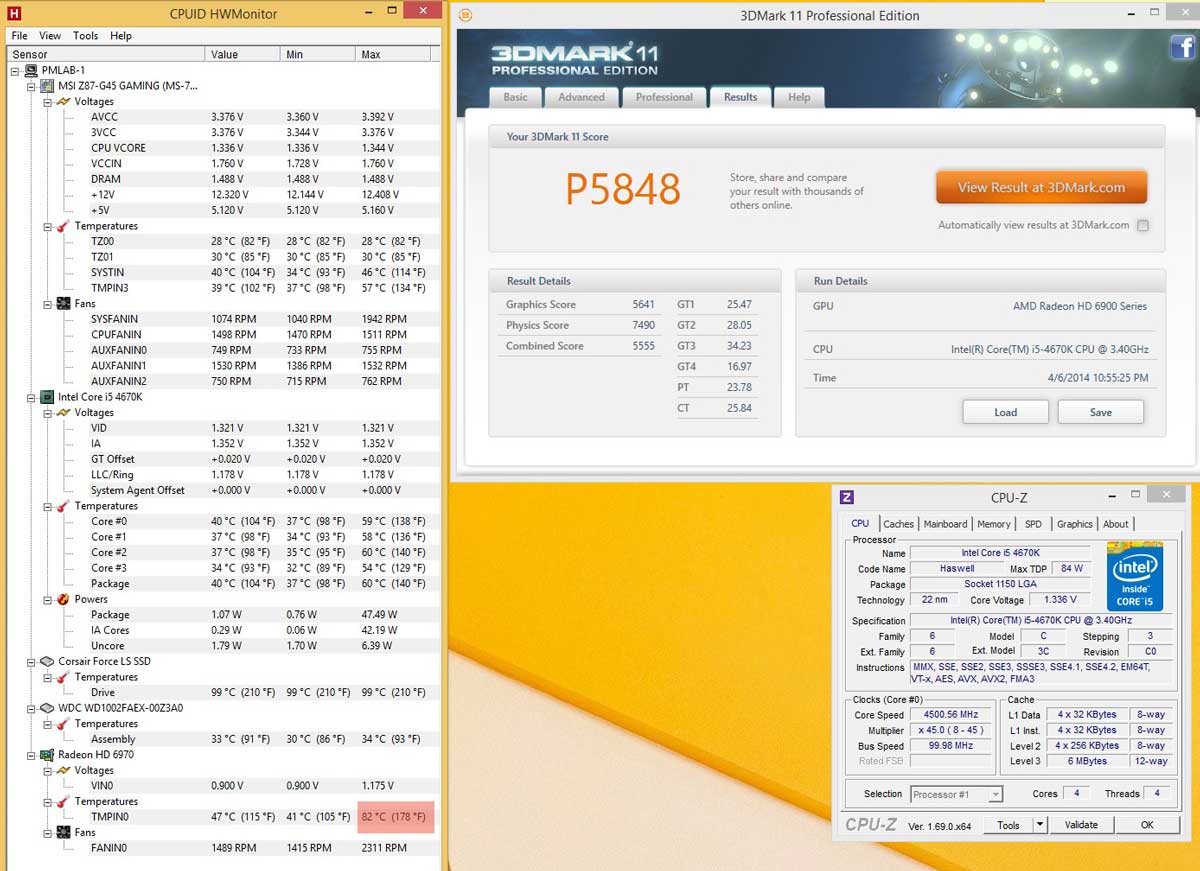Image resolution: width=1200 pixels, height=871 pixels.
Task: Click View Result at 3DMark.com button
Action: (x=1041, y=187)
